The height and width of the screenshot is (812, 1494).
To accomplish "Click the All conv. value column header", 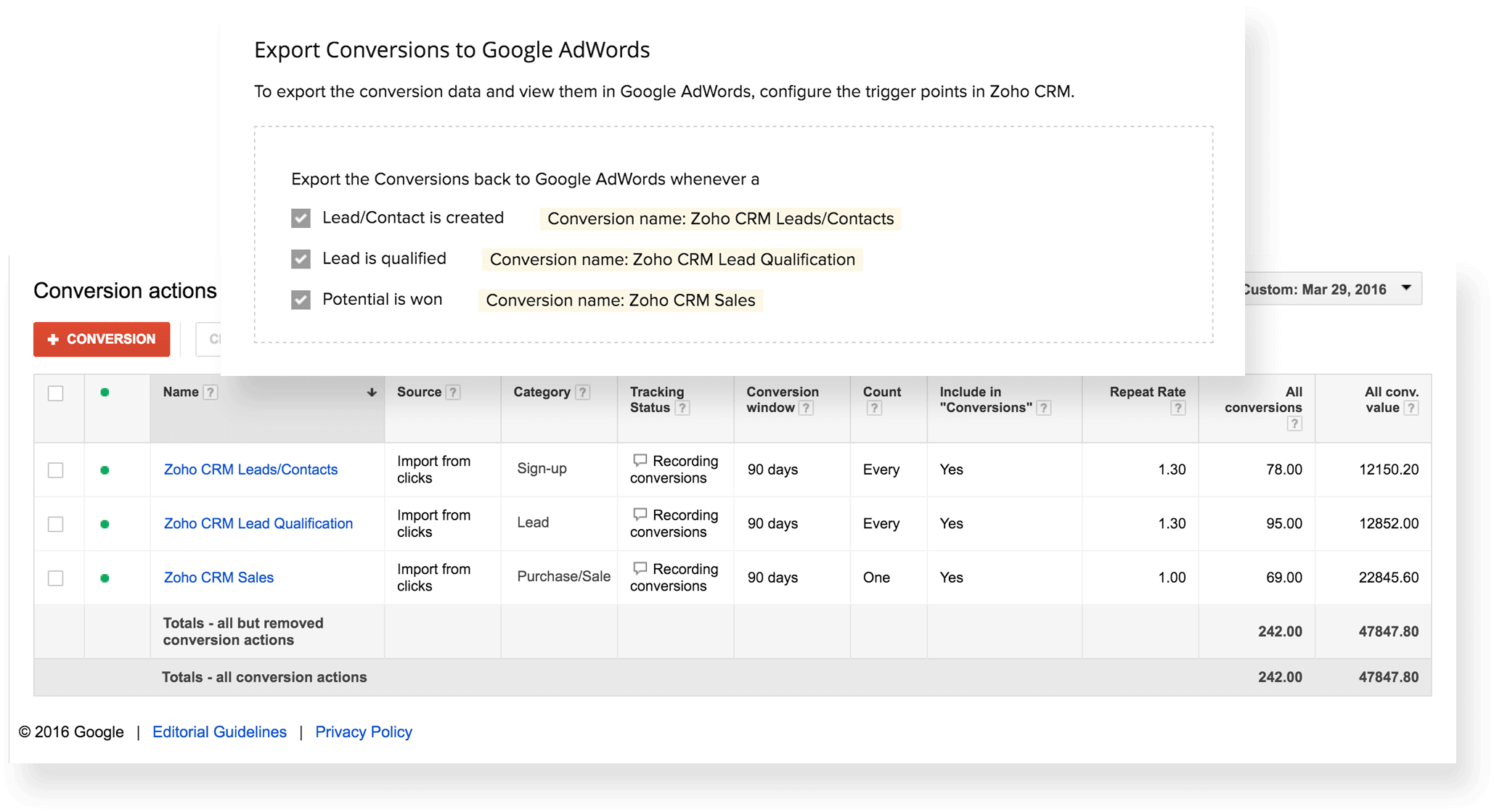I will click(x=1390, y=400).
